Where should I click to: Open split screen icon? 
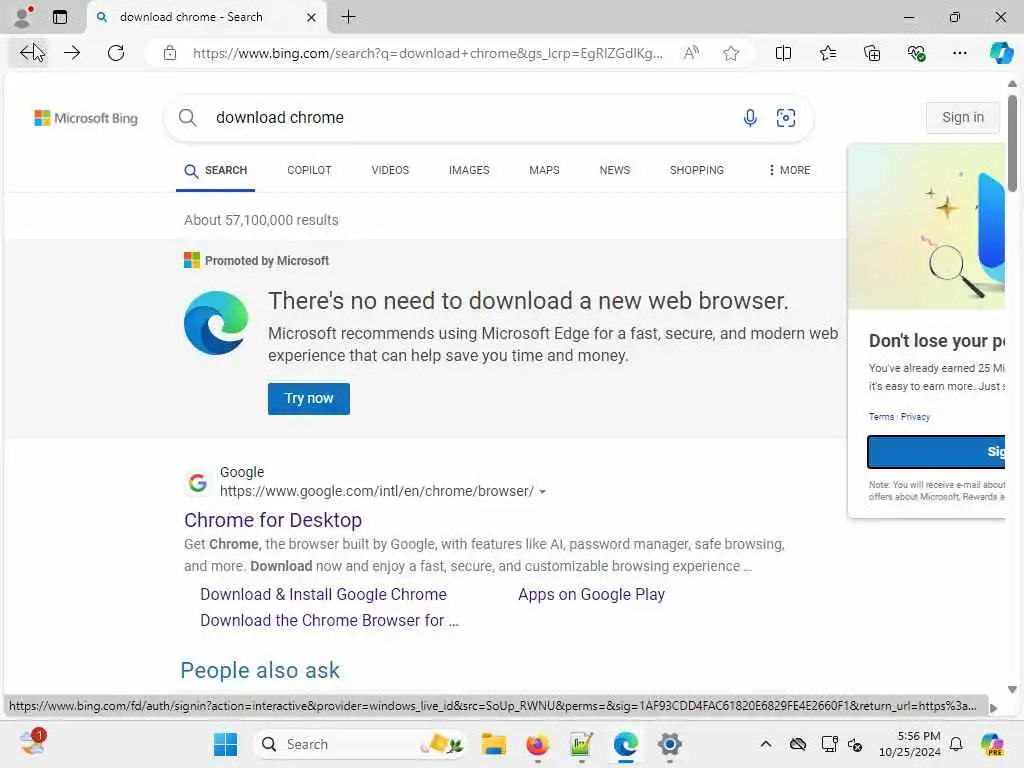pyautogui.click(x=783, y=53)
